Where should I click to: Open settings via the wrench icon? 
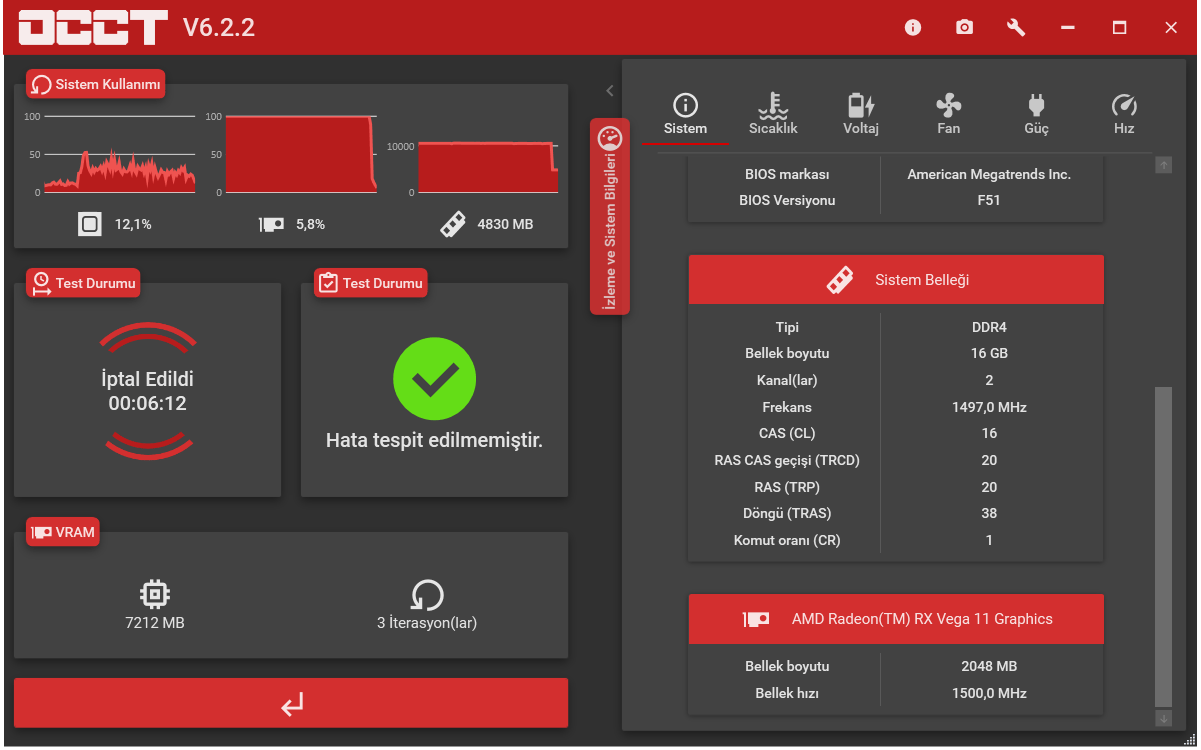(1016, 28)
